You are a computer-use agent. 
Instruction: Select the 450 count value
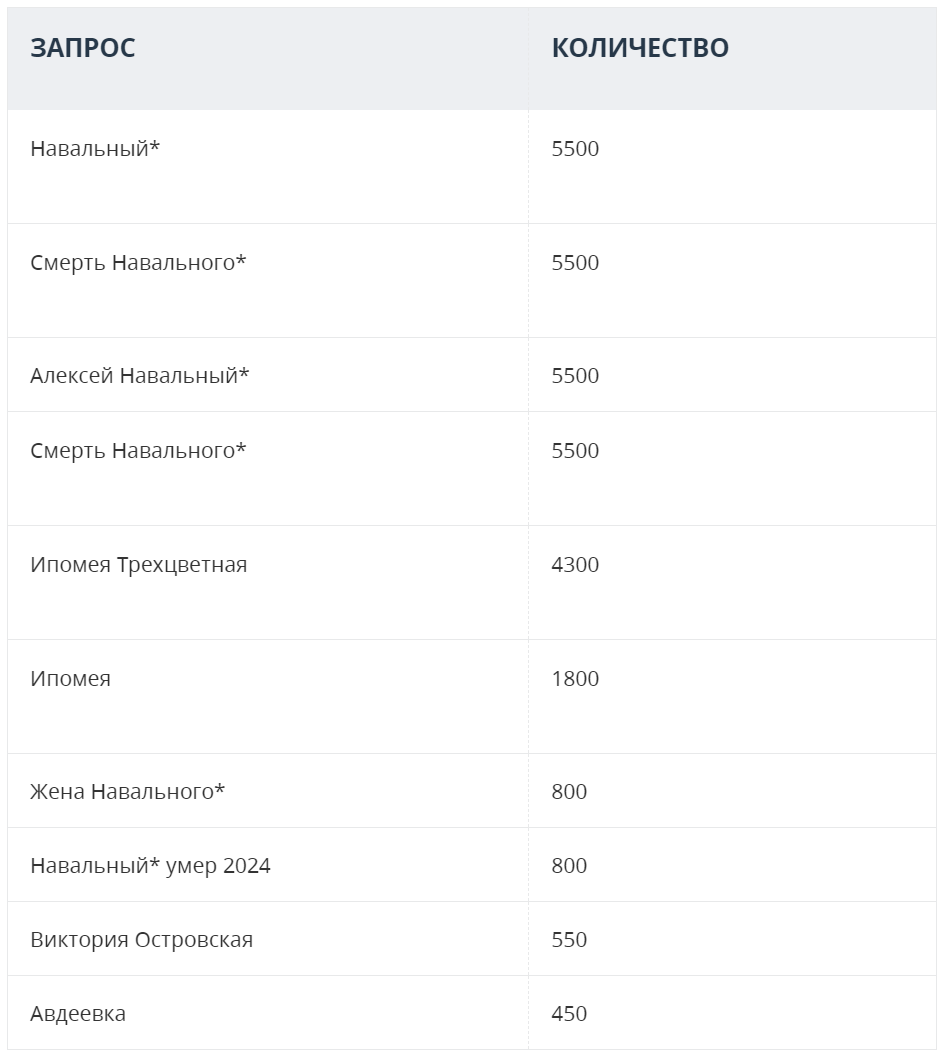click(x=569, y=1014)
